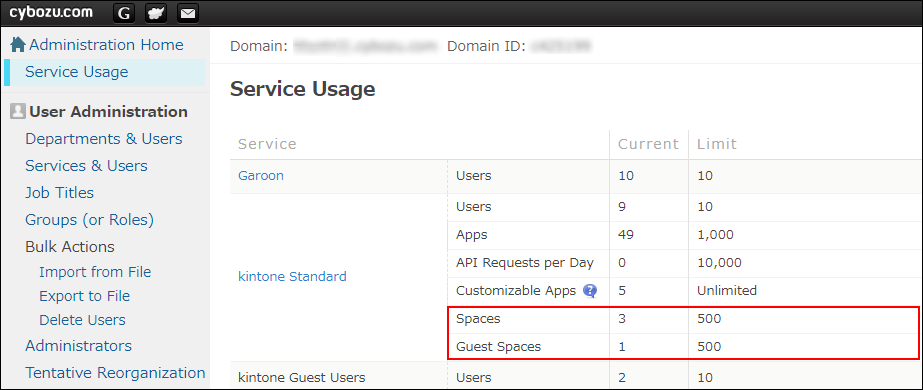The image size is (923, 390).
Task: Click the Spaces current value 3
Action: coord(622,319)
